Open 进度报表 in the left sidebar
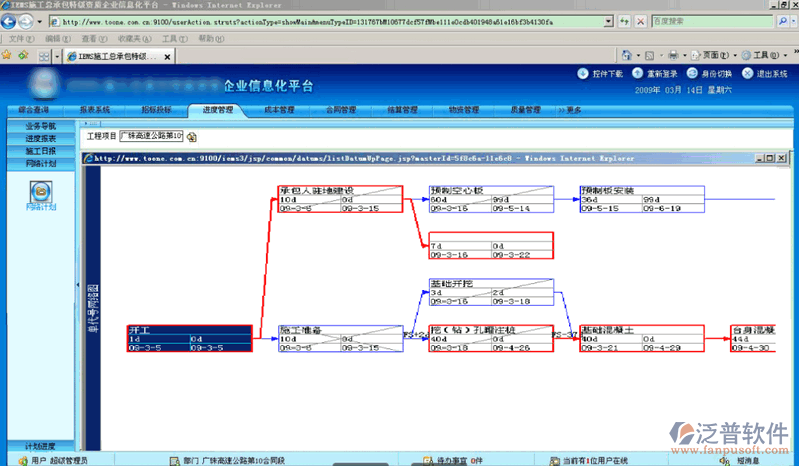This screenshot has height=466, width=799. pos(41,138)
